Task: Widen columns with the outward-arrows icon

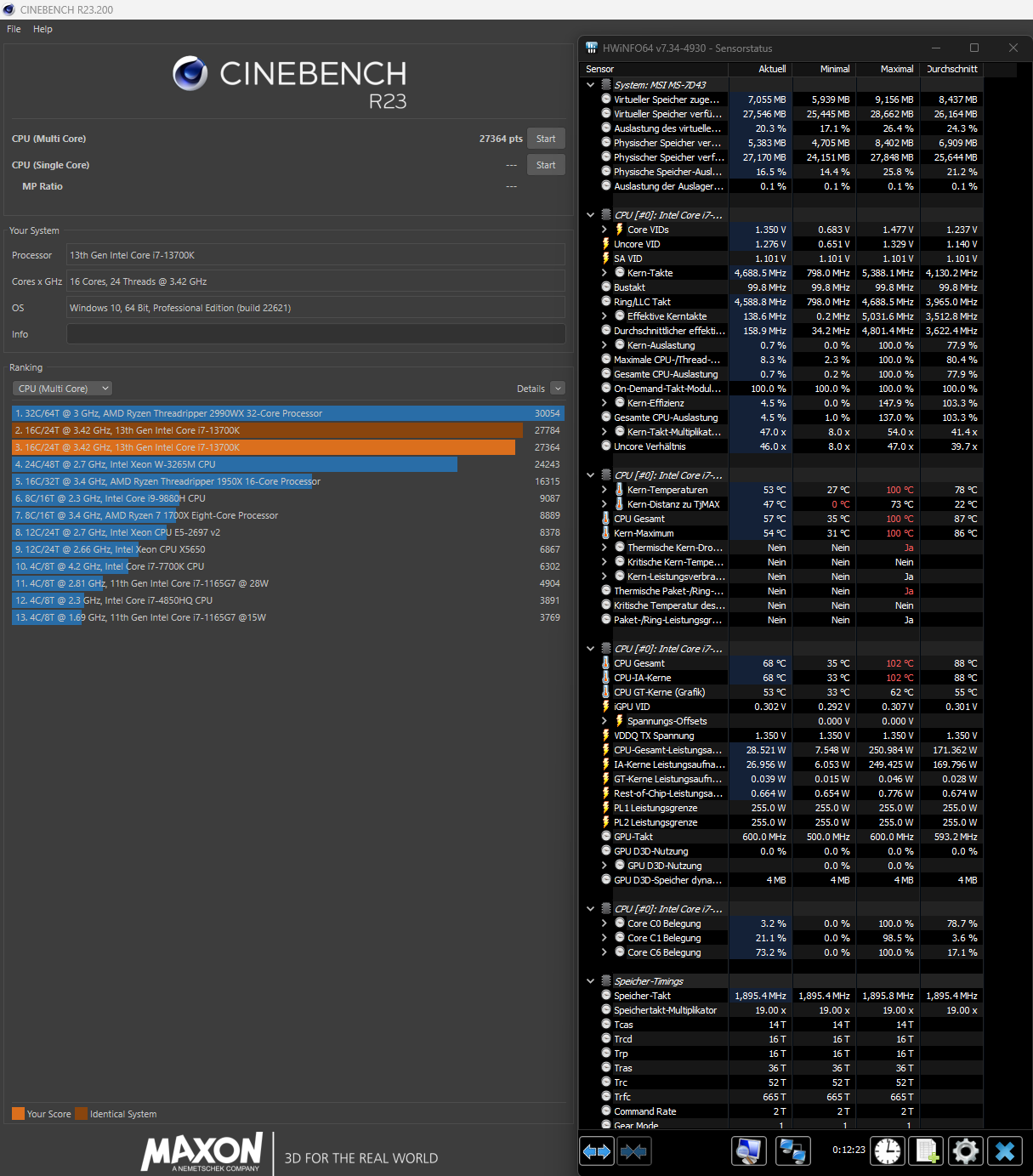Action: click(x=596, y=1150)
